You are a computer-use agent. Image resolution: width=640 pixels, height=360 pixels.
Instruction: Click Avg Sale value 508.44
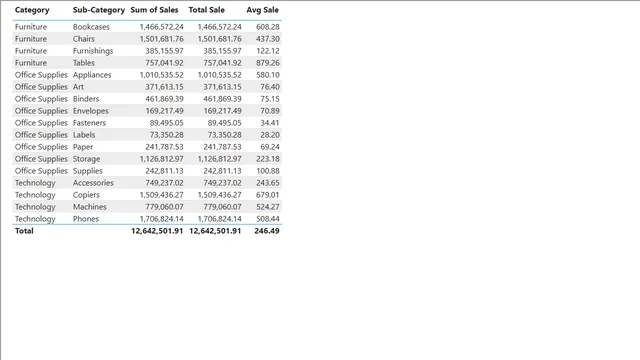[268, 219]
